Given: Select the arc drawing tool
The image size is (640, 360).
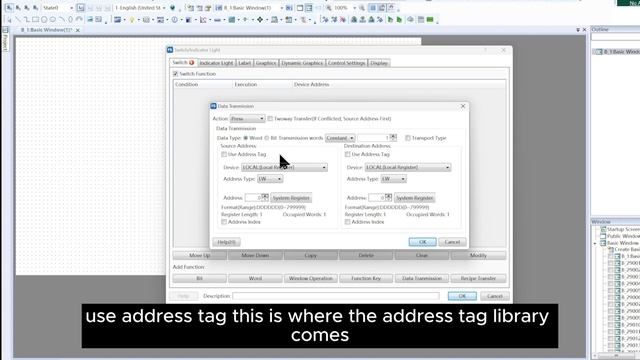Looking at the screenshot, I should tap(61, 19).
